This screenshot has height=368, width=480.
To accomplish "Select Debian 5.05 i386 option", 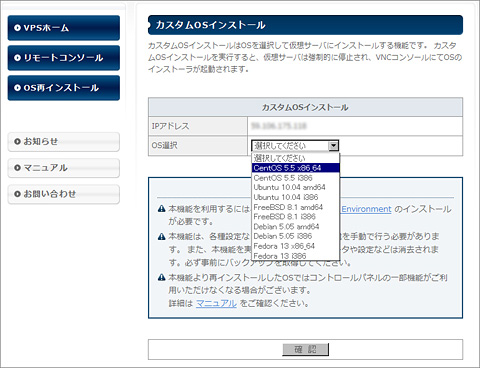I will pos(296,236).
